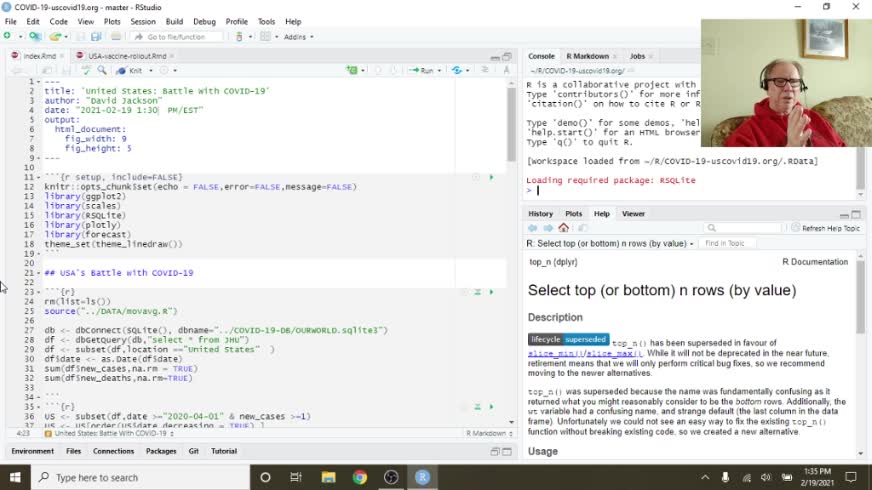Image resolution: width=872 pixels, height=490 pixels.
Task: Open File Explorer from taskbar
Action: (328, 477)
